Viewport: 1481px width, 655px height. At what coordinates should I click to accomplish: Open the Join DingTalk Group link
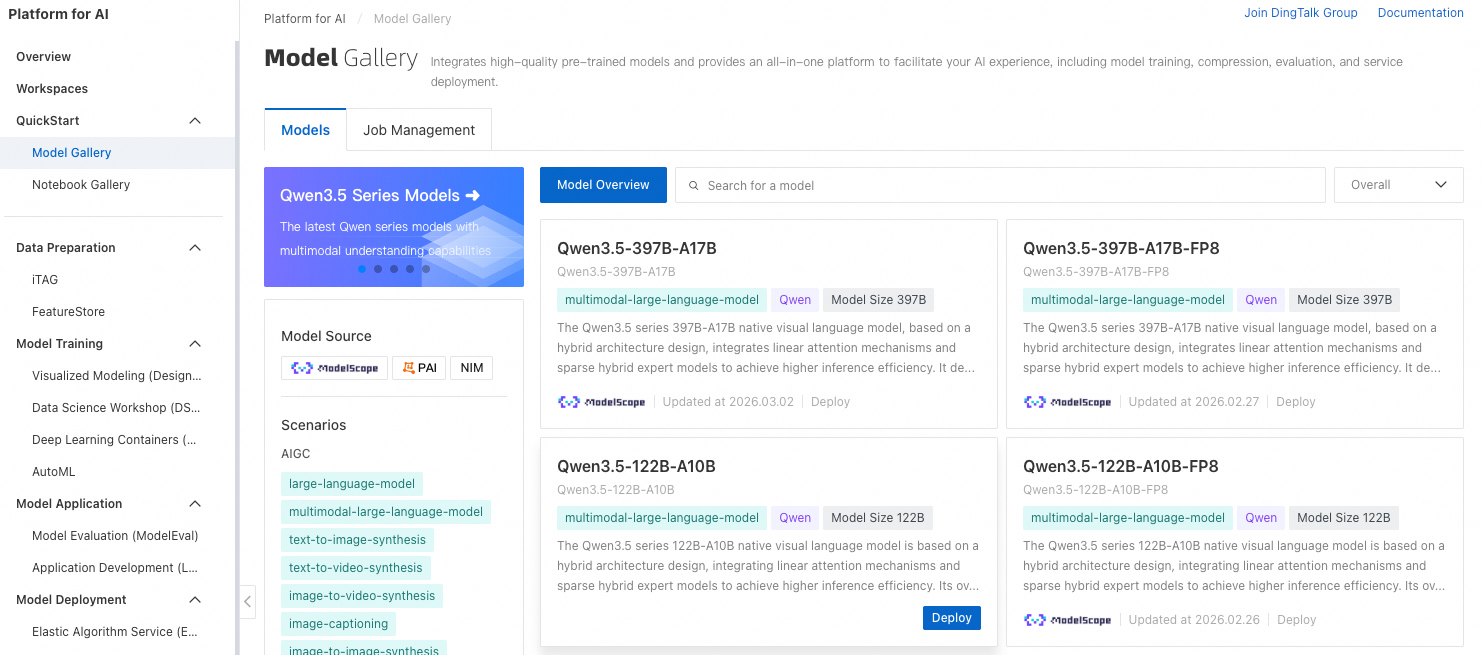click(x=1301, y=13)
